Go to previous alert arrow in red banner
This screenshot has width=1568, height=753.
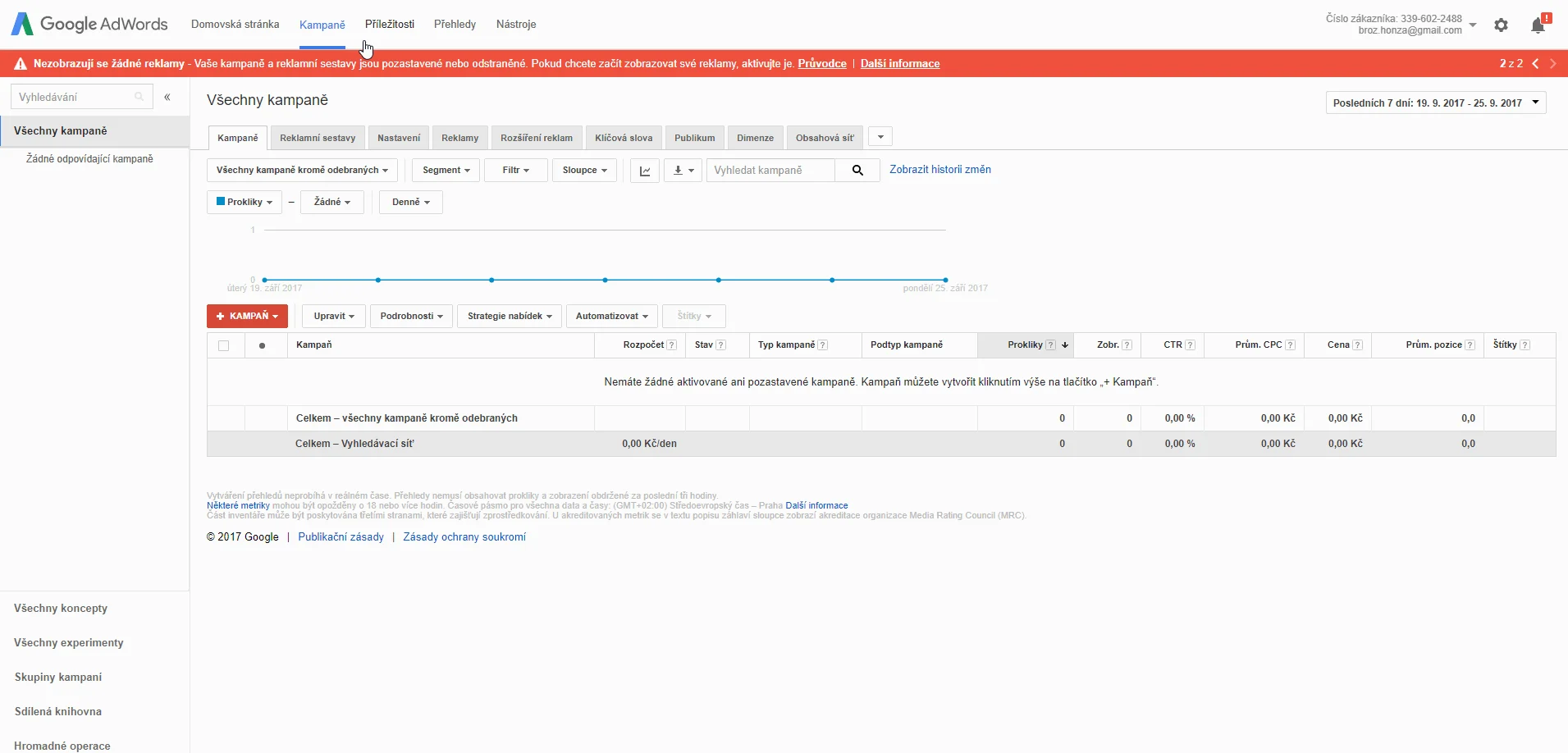click(1535, 63)
